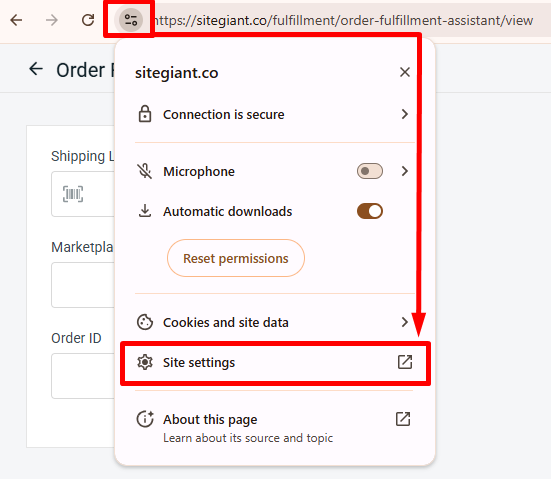Viewport: 551px width, 479px height.
Task: Click the back arrow beside Order heading
Action: 36,69
